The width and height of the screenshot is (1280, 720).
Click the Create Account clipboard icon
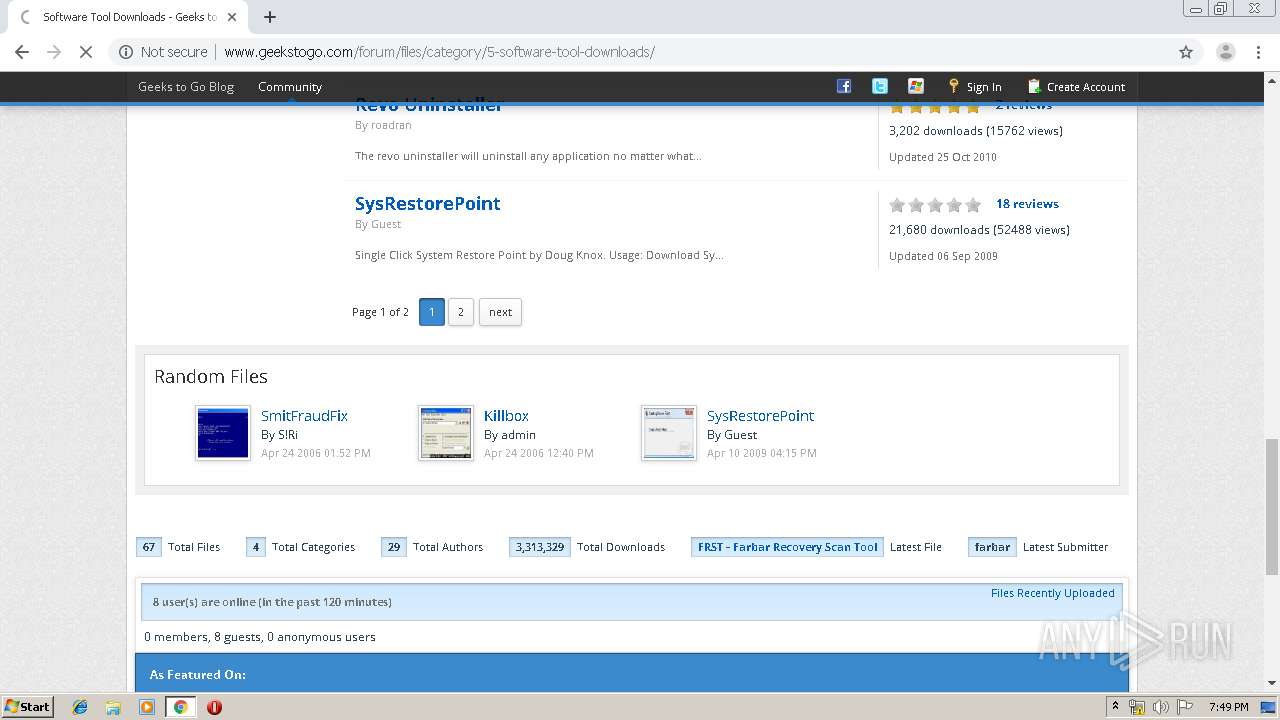(1034, 86)
